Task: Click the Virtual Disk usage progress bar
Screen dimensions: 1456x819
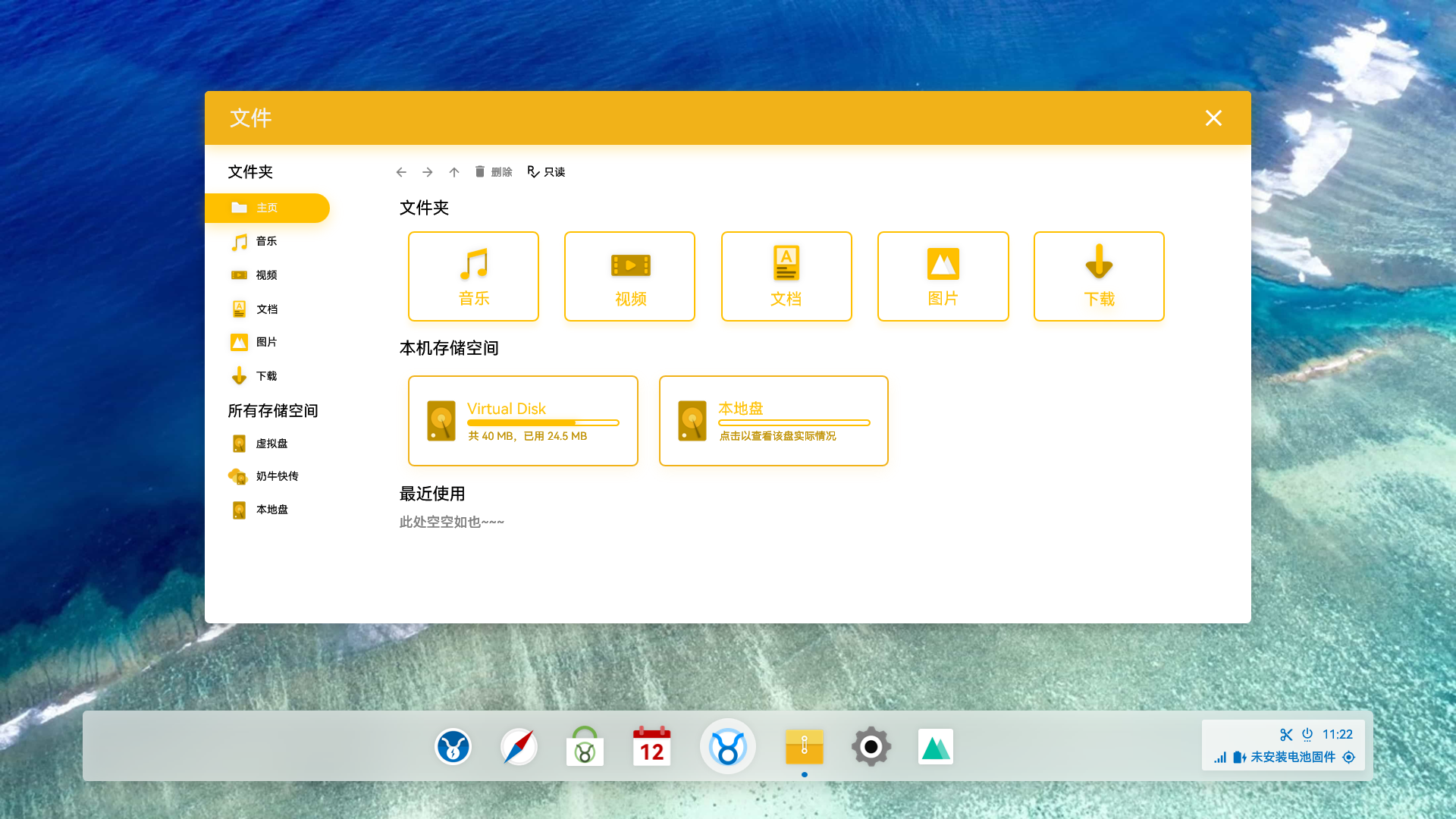Action: pyautogui.click(x=543, y=422)
